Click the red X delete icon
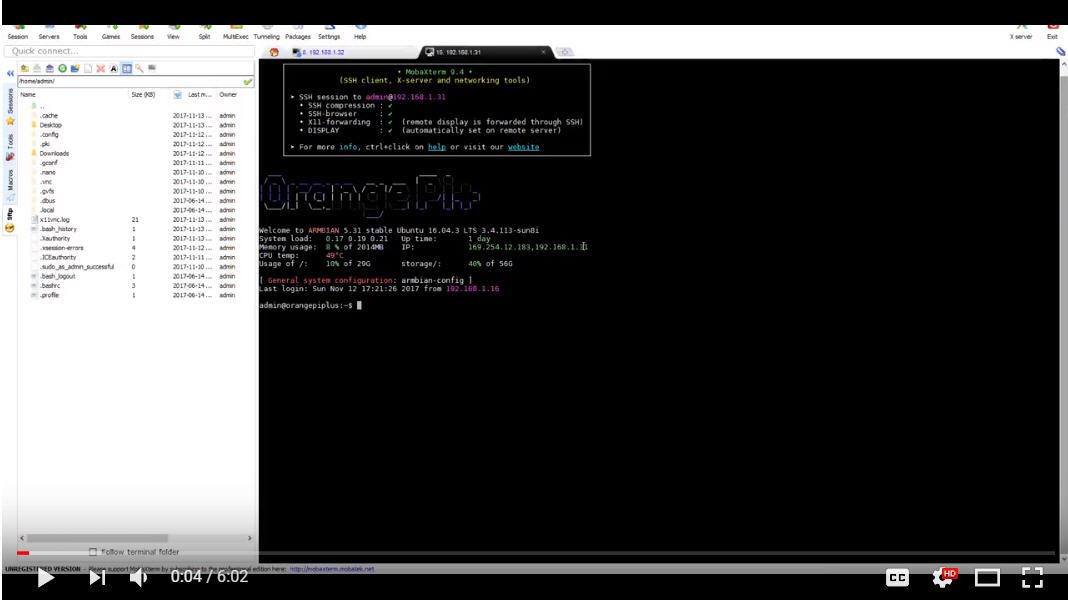 coord(101,68)
